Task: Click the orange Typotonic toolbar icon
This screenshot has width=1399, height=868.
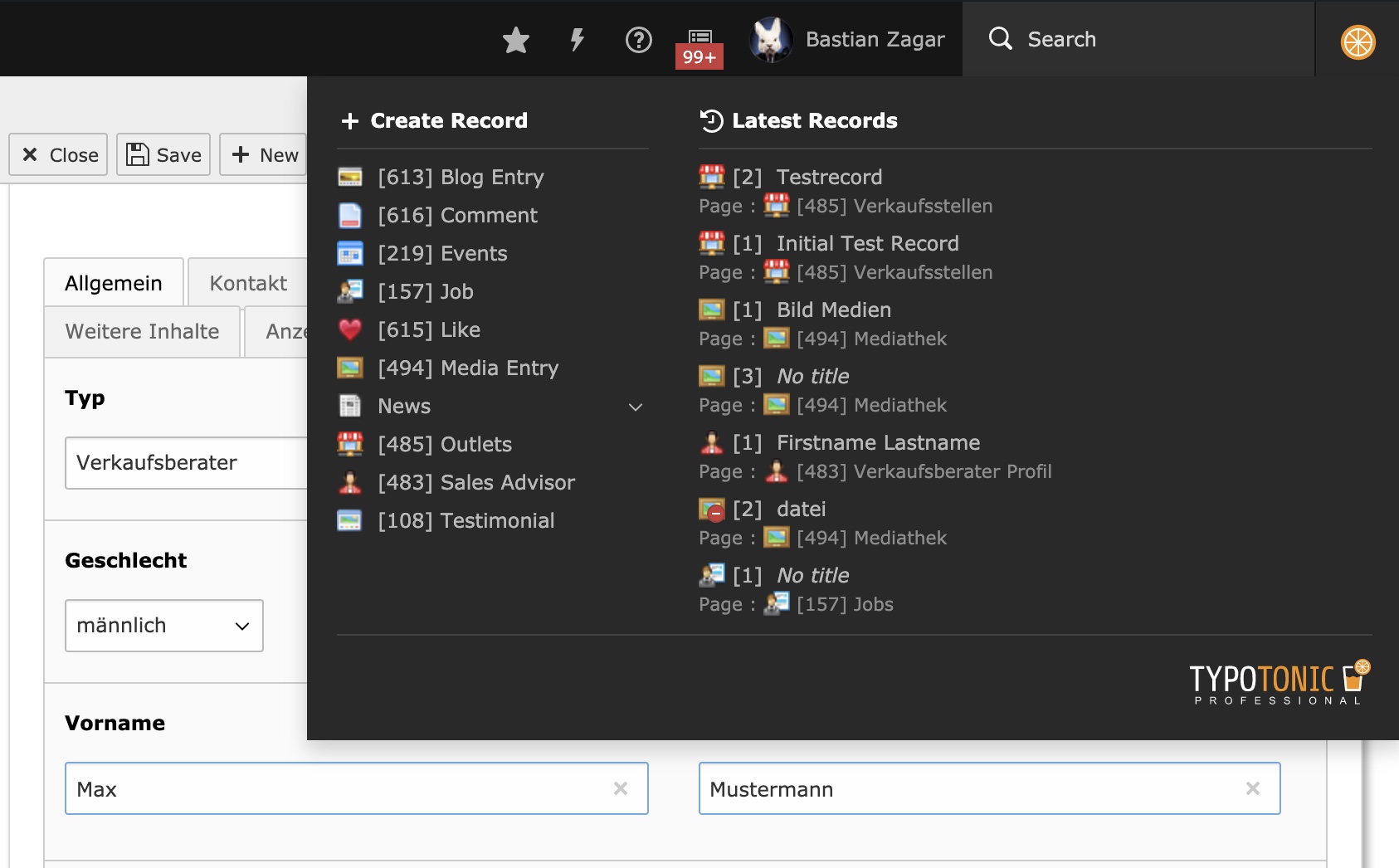Action: (x=1358, y=41)
